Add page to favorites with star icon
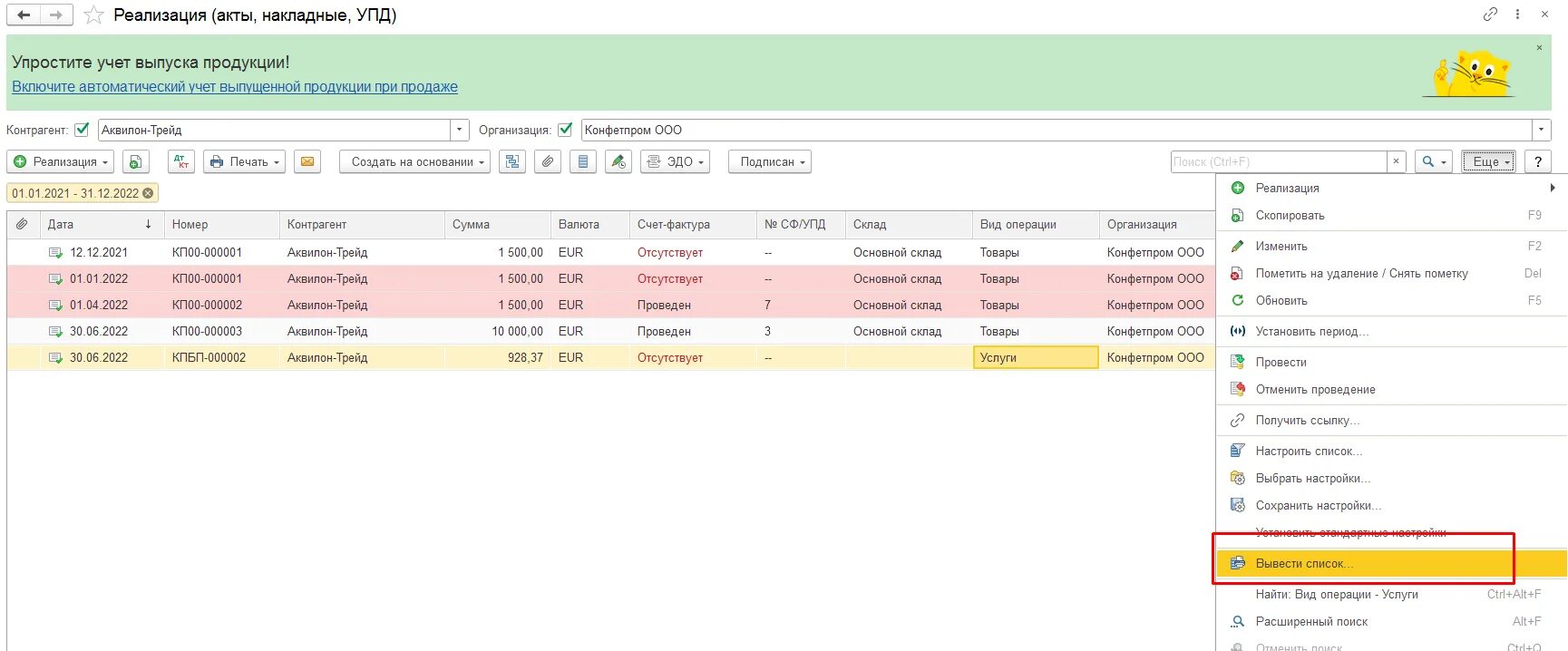1568x651 pixels. (x=93, y=15)
